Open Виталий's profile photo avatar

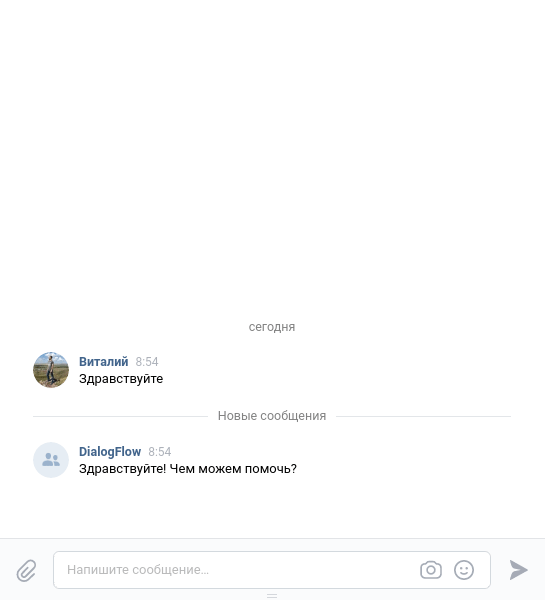click(x=51, y=370)
